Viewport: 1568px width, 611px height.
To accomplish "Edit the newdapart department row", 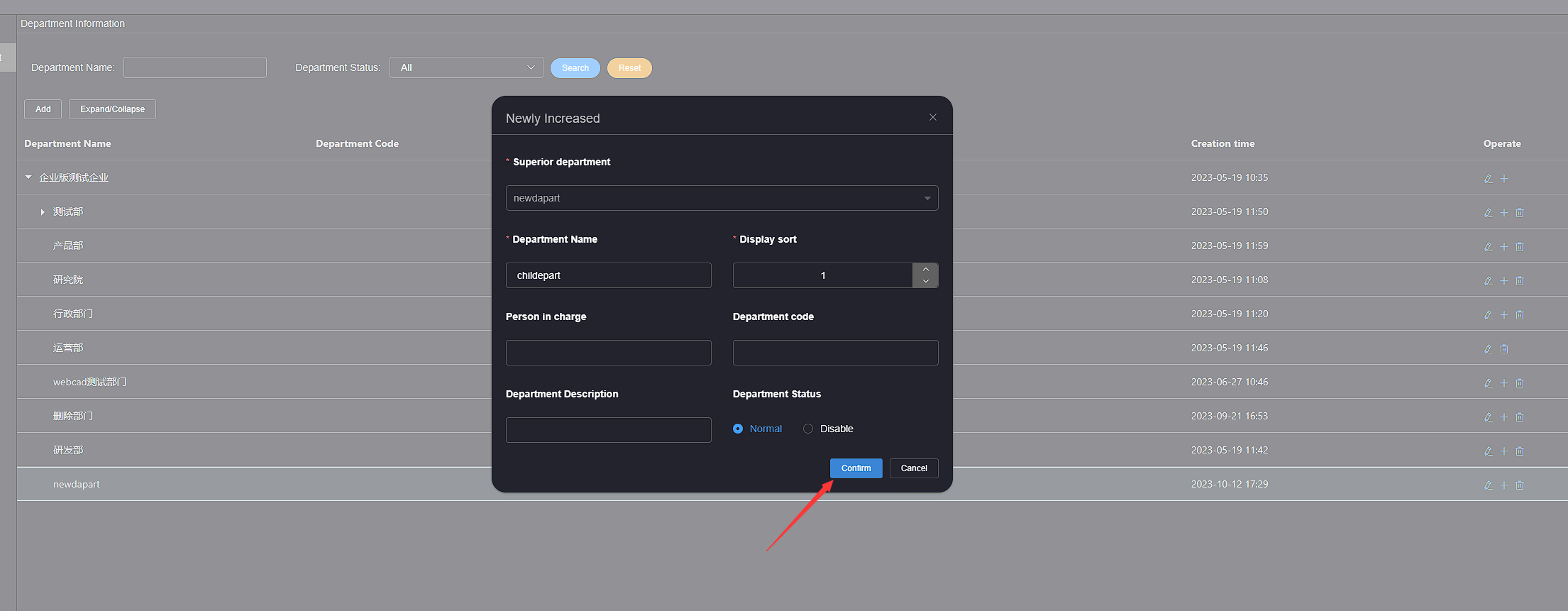I will coord(1488,485).
